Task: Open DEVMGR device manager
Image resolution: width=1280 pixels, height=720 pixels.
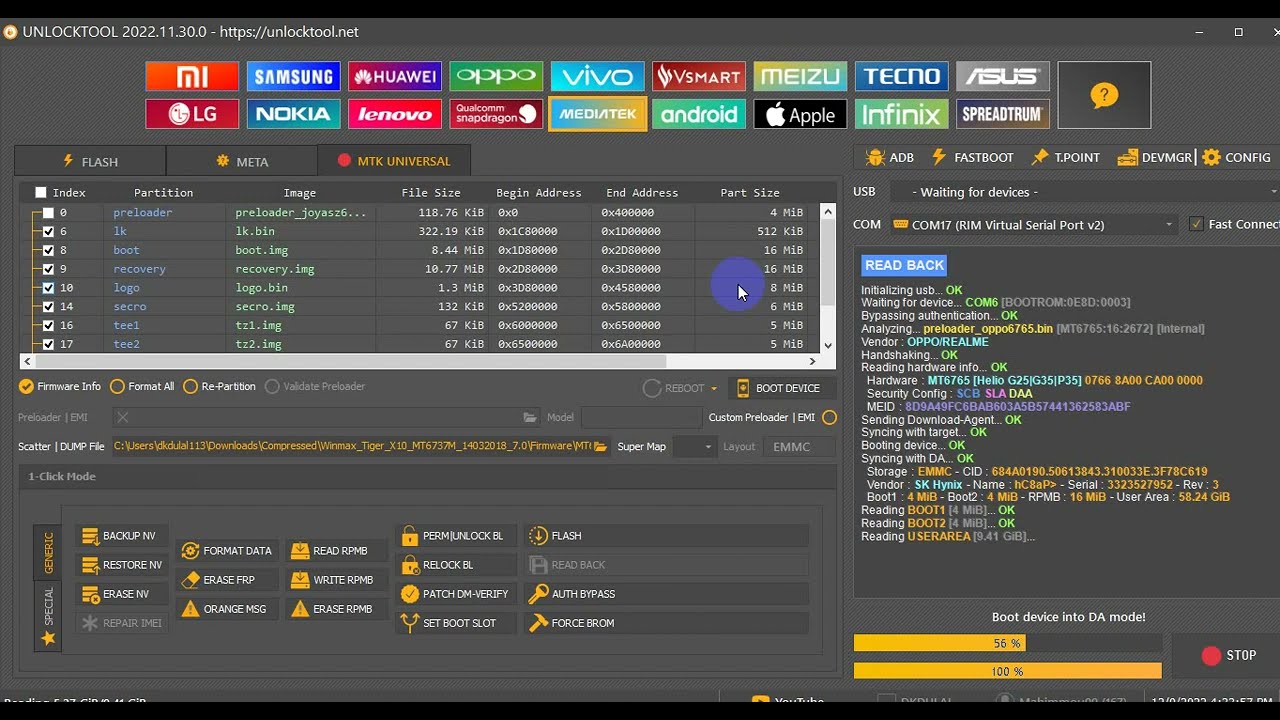Action: coord(1155,157)
